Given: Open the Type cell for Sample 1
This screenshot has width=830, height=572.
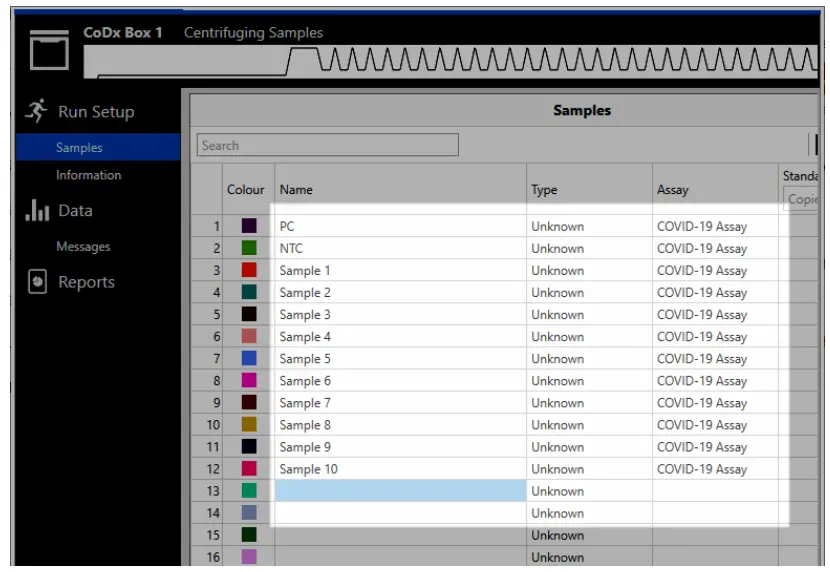Looking at the screenshot, I should click(589, 270).
